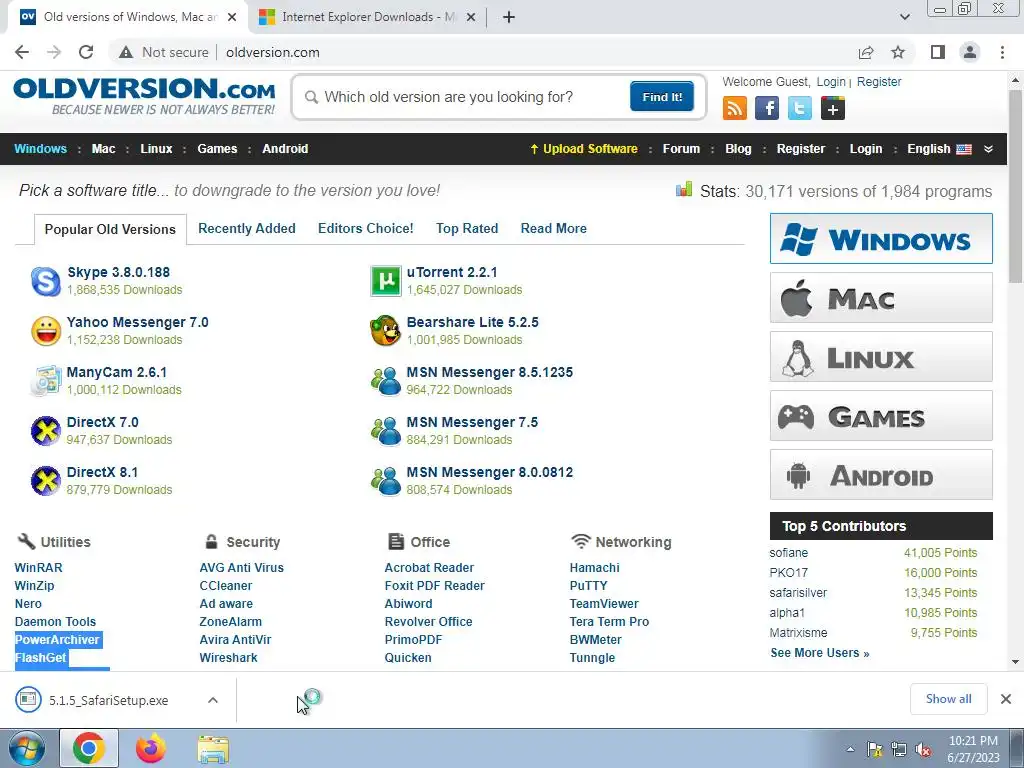Click the large Linux platform button
This screenshot has width=1024, height=768.
(x=881, y=357)
